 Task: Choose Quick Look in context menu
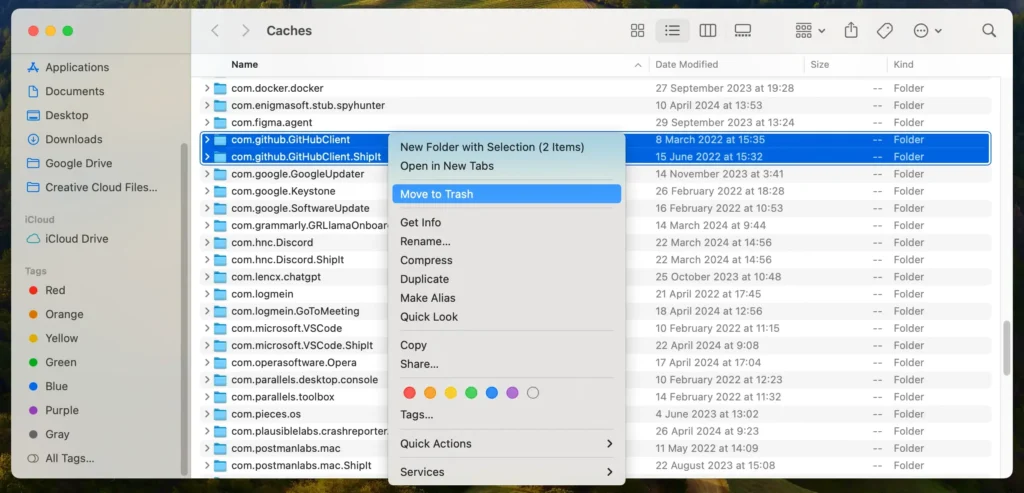(x=506, y=317)
